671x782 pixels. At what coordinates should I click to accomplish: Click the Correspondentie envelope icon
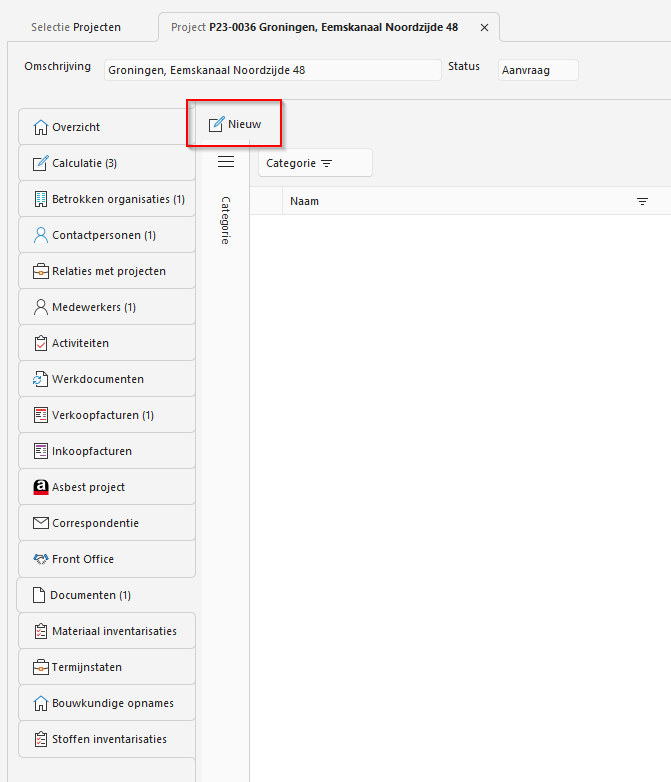pyautogui.click(x=40, y=523)
